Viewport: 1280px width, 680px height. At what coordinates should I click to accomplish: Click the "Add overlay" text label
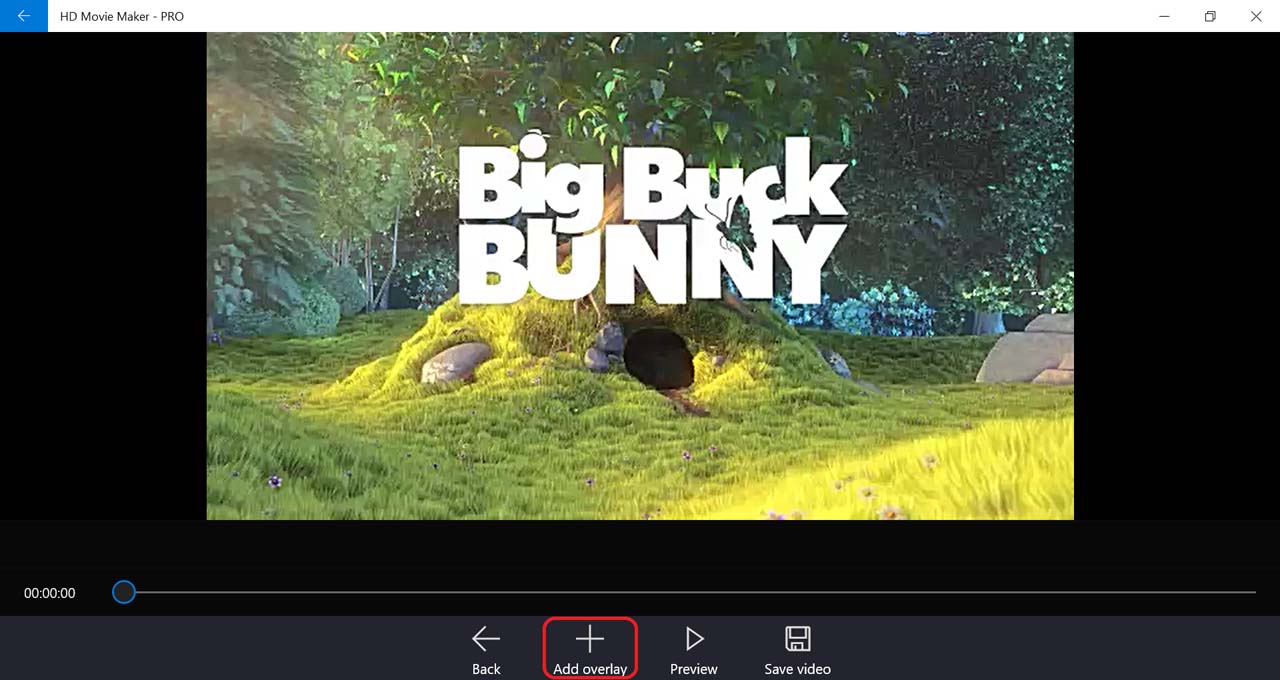590,669
